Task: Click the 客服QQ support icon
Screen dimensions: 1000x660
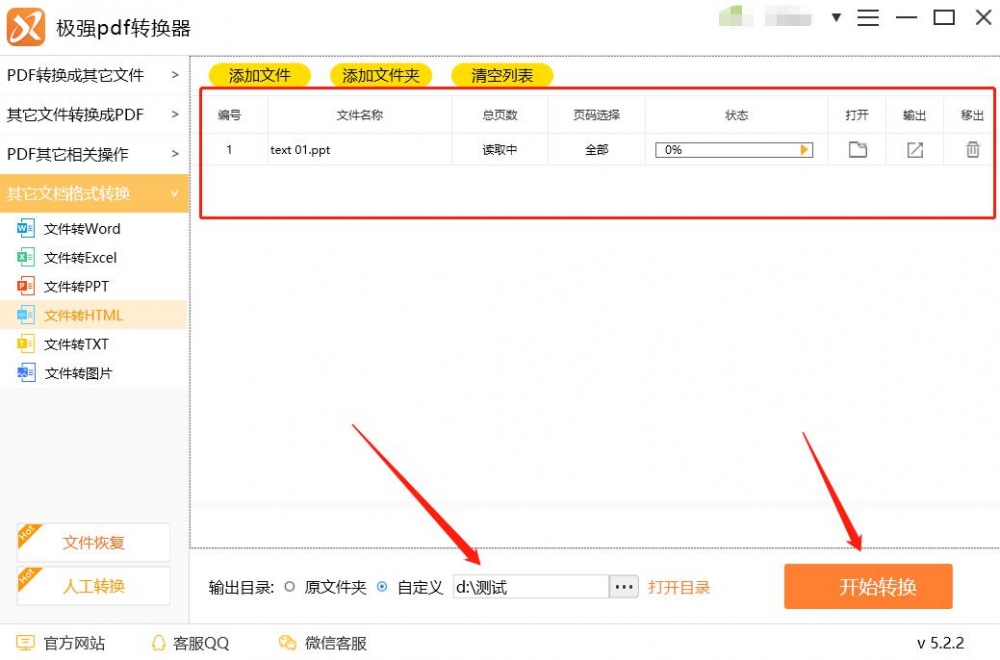Action: tap(160, 643)
